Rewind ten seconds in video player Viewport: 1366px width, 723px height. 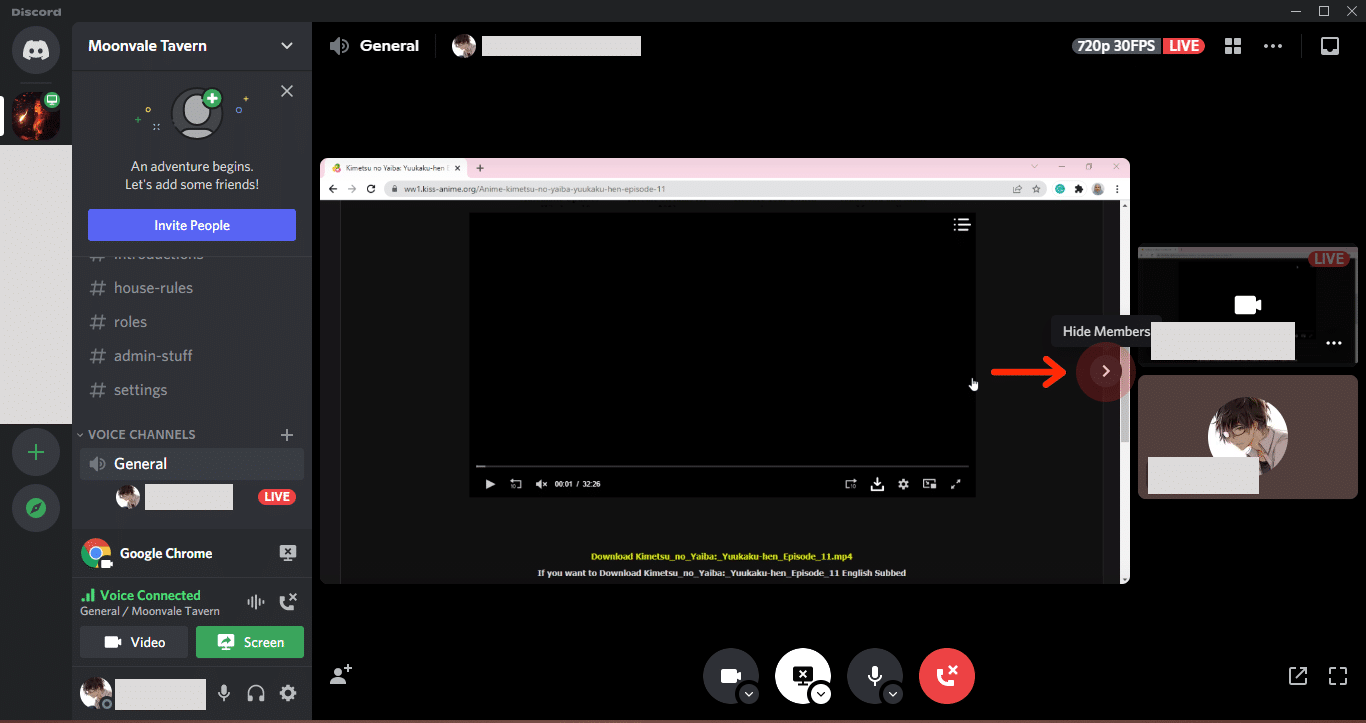point(516,484)
